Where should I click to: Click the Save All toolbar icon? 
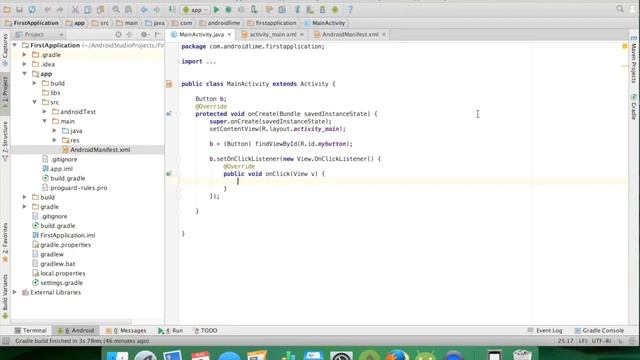click(x=19, y=9)
